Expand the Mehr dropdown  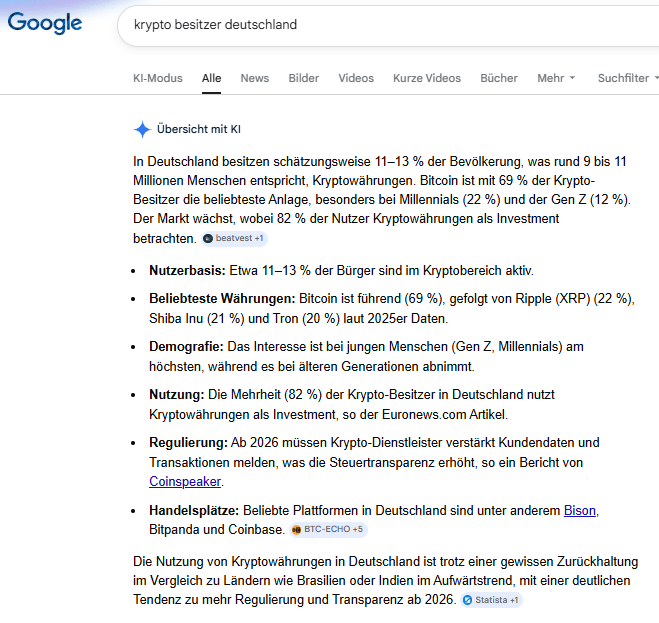(x=556, y=78)
